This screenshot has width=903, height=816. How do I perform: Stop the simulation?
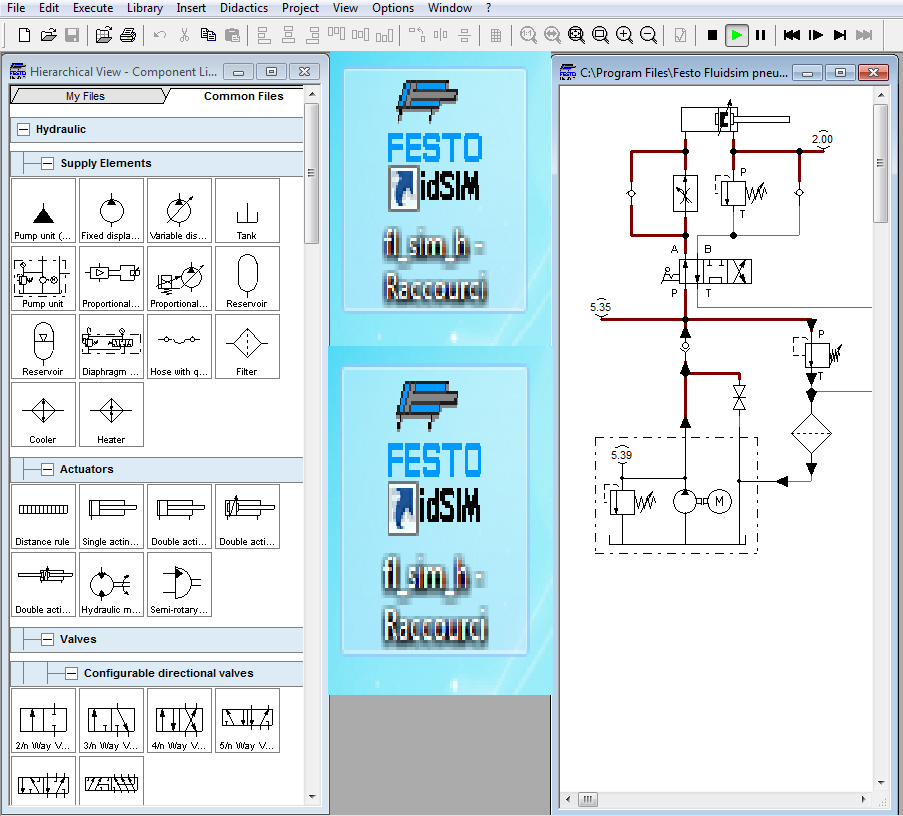point(712,35)
